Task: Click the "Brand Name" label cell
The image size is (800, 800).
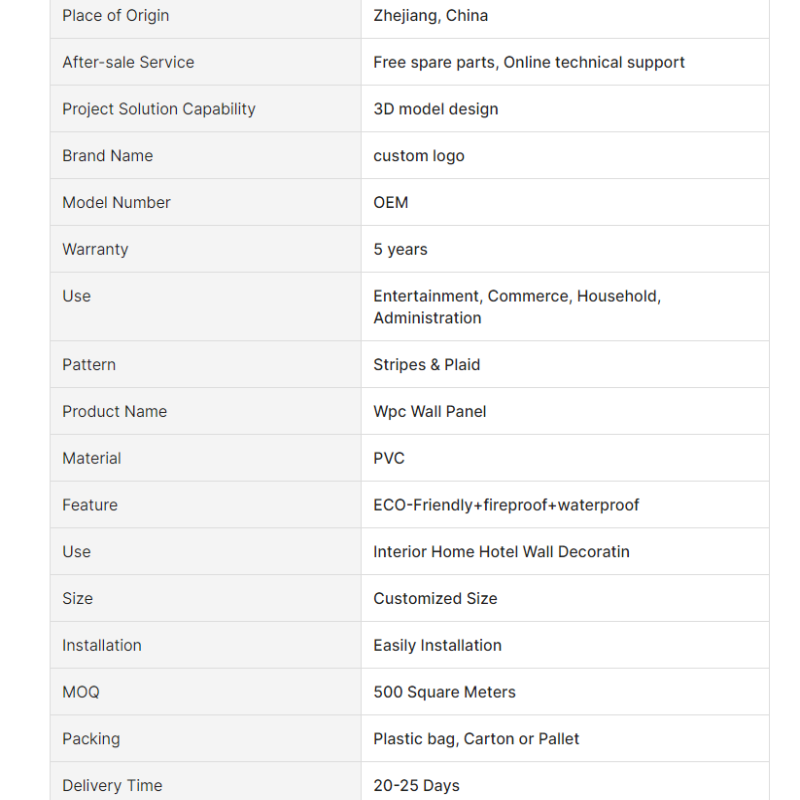Action: [108, 156]
